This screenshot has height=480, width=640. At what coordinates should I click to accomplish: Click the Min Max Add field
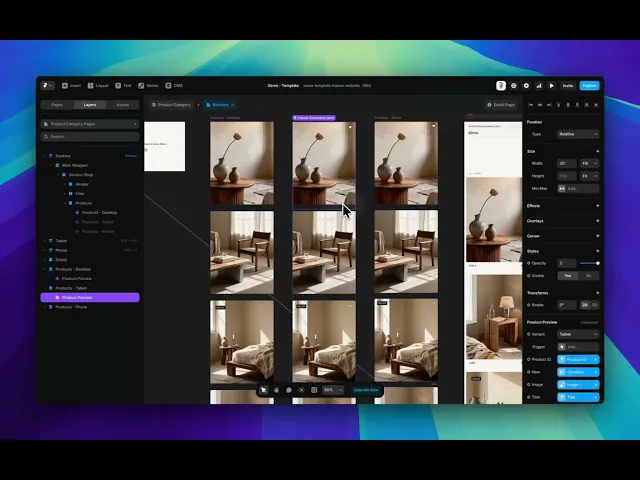[578, 189]
